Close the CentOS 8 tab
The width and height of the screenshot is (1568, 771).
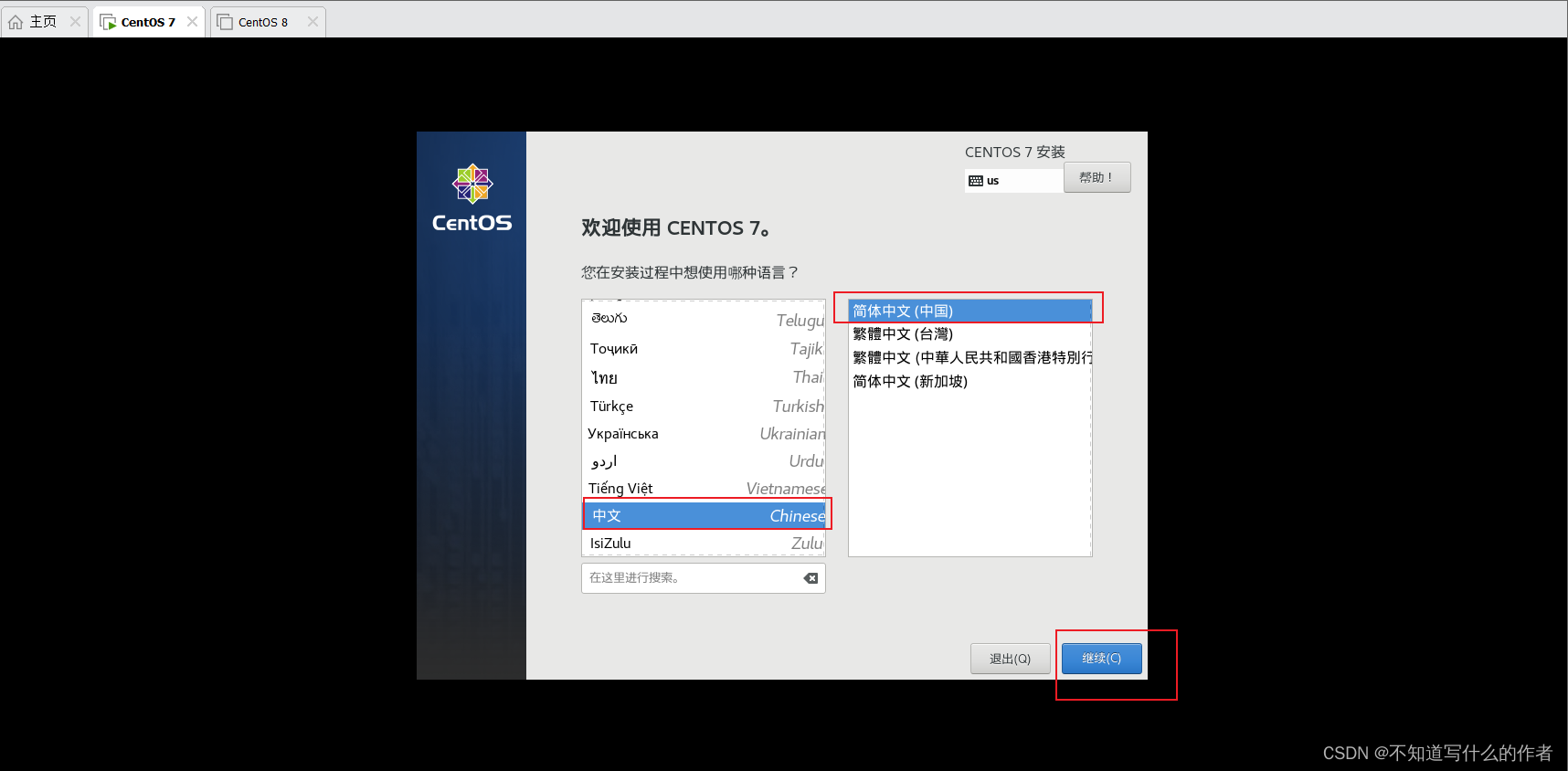click(x=313, y=22)
